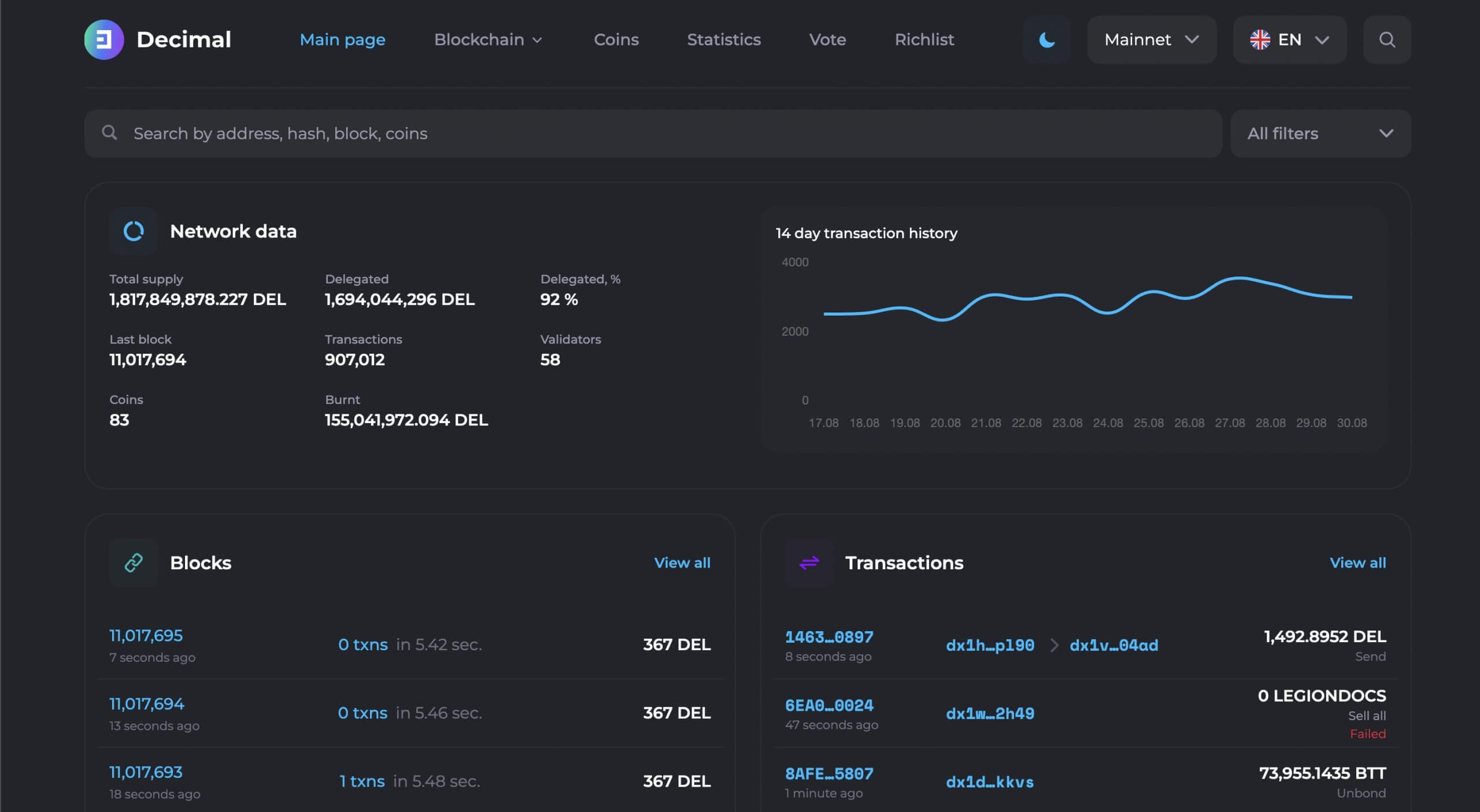Click Burnt value 155,041,972.094 DEL
The height and width of the screenshot is (812, 1480).
406,420
